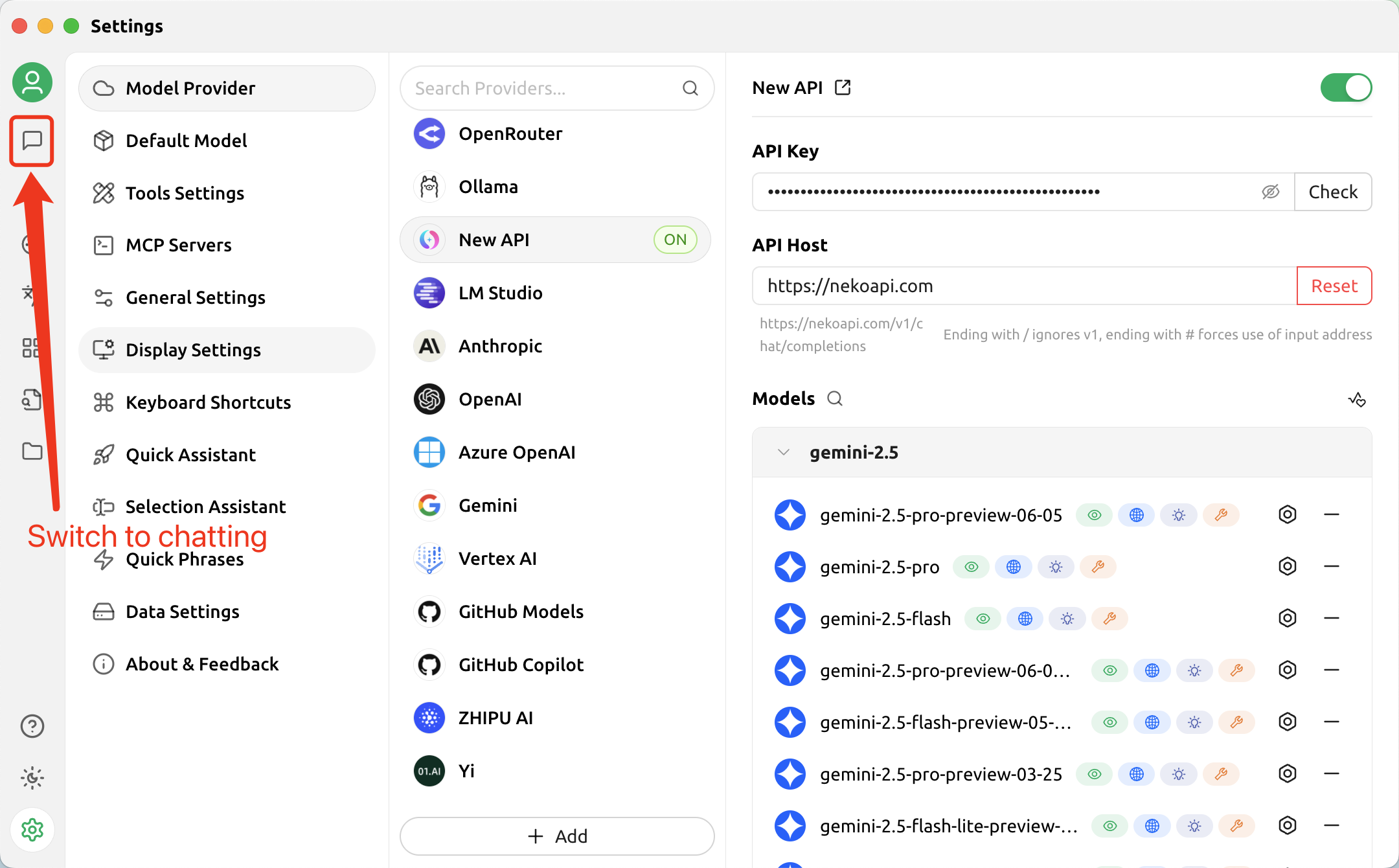Click the user avatar icon
The height and width of the screenshot is (868, 1399).
pos(32,82)
